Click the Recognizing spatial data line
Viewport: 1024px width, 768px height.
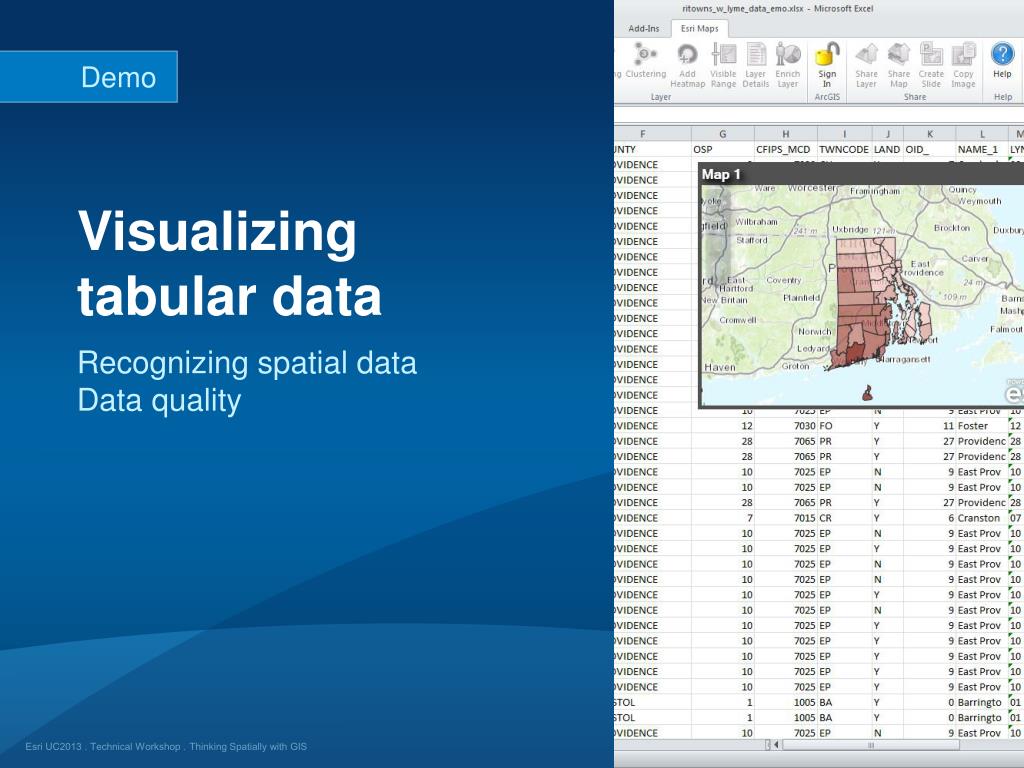pyautogui.click(x=247, y=363)
